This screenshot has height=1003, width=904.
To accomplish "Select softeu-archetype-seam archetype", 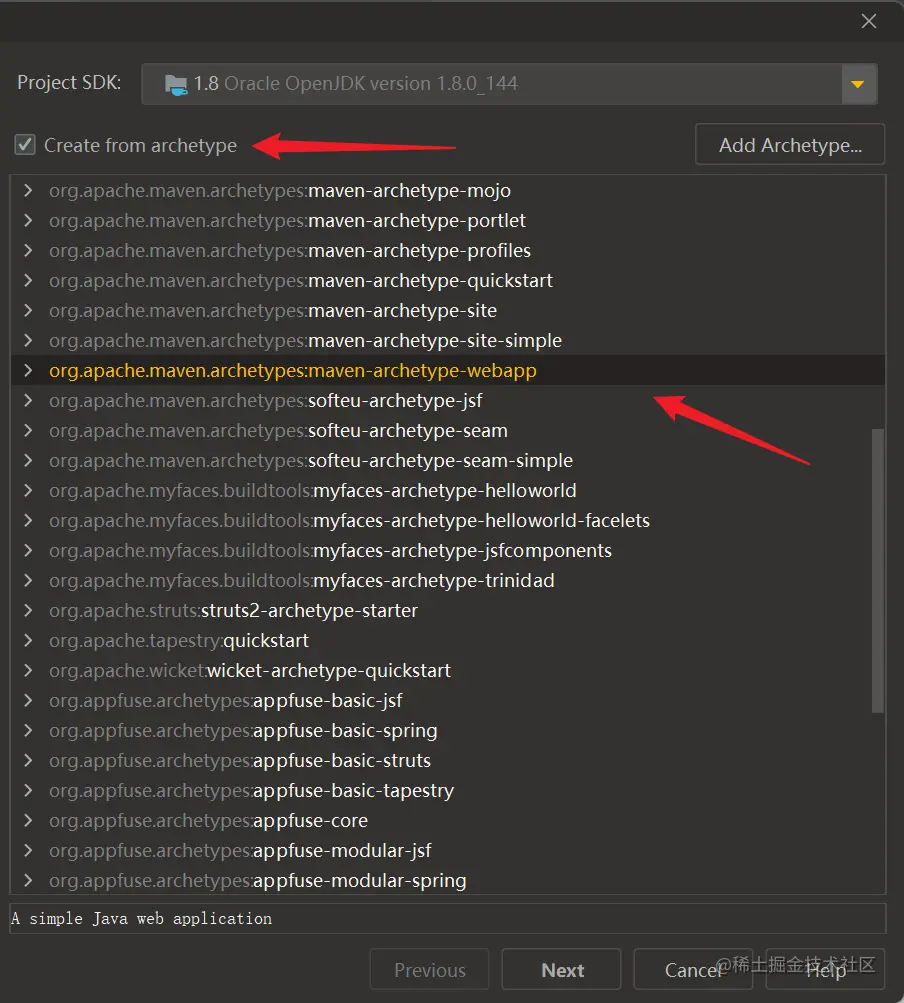I will (x=278, y=431).
